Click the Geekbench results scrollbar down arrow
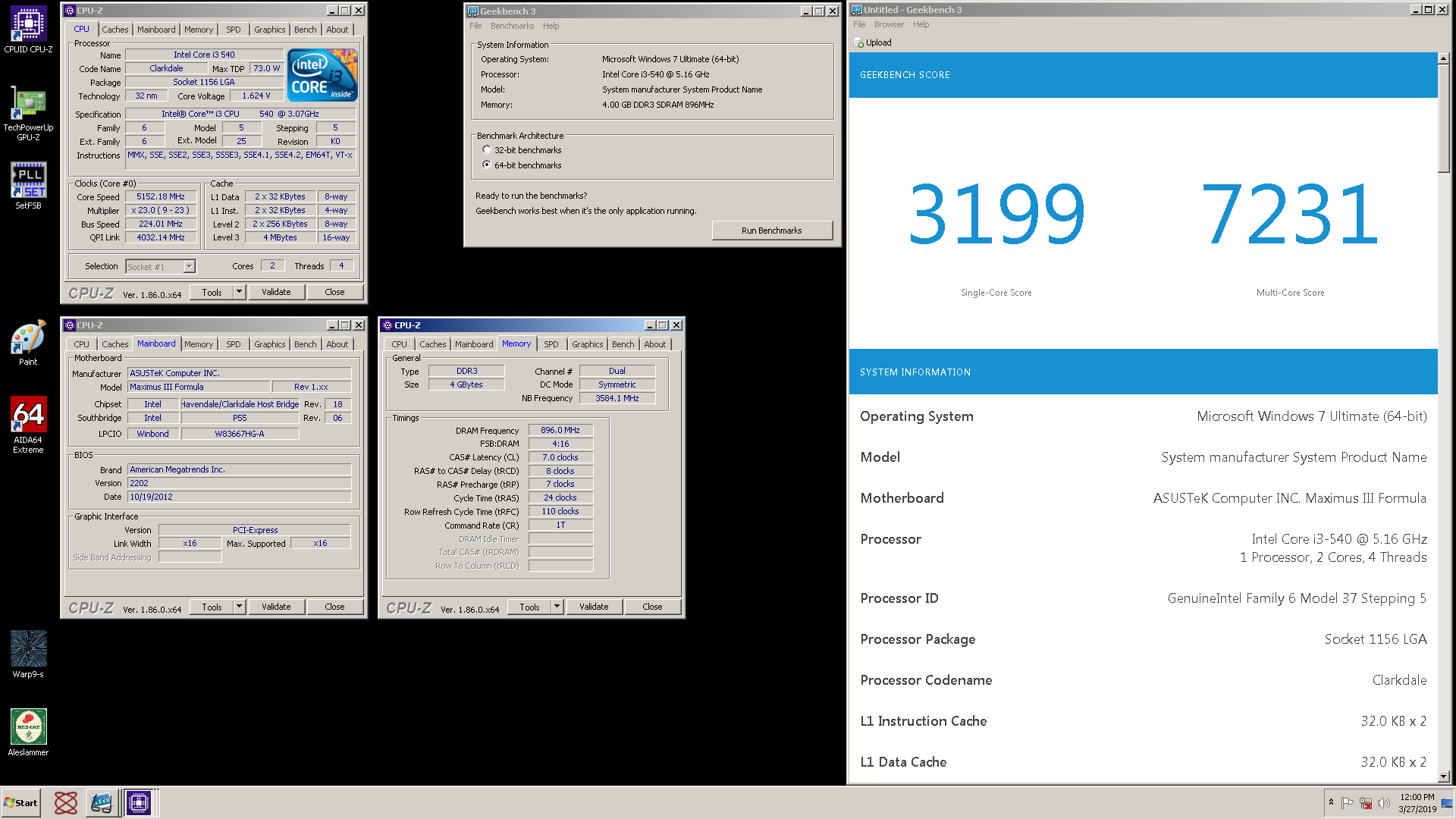Screen dimensions: 1456x819 (1443, 776)
